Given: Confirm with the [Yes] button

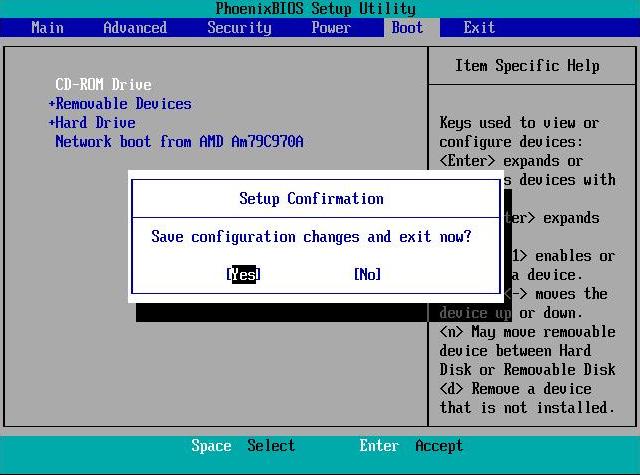Looking at the screenshot, I should [244, 274].
